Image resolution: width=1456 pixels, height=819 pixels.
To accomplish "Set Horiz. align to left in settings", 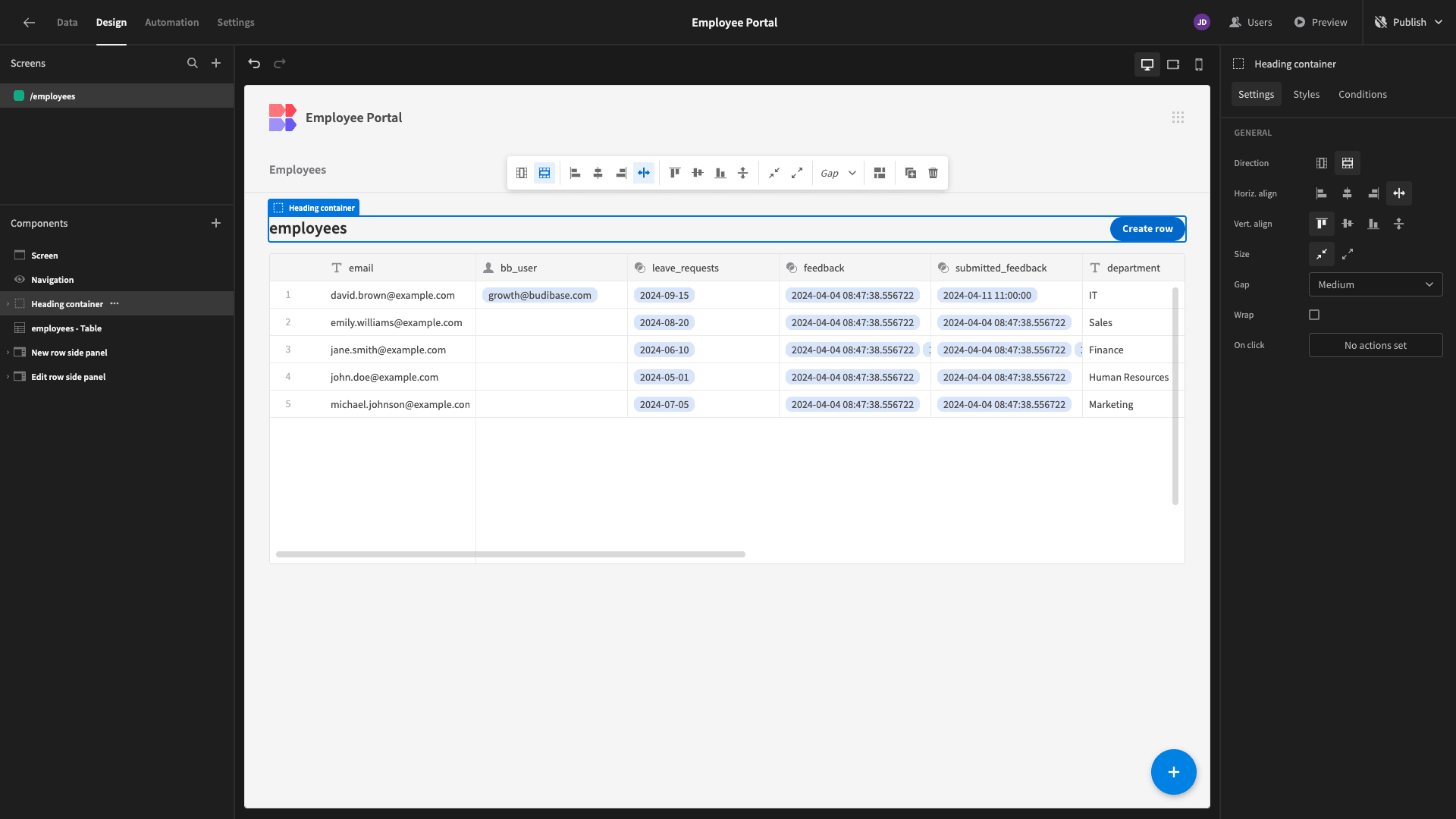I will pos(1322,193).
